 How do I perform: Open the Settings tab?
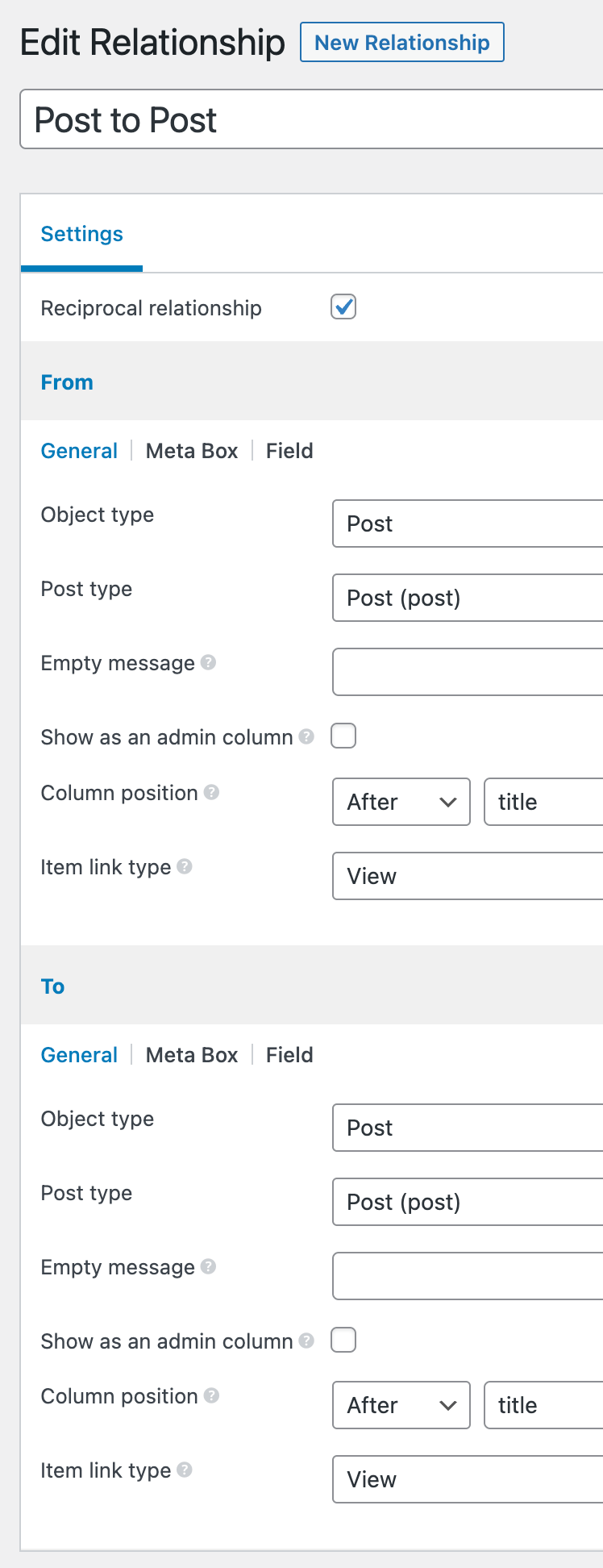82,234
